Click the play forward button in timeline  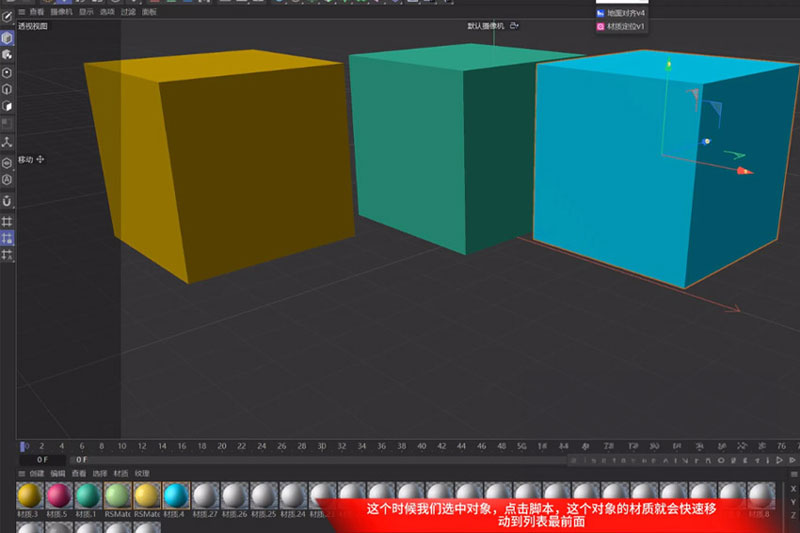pyautogui.click(x=780, y=460)
